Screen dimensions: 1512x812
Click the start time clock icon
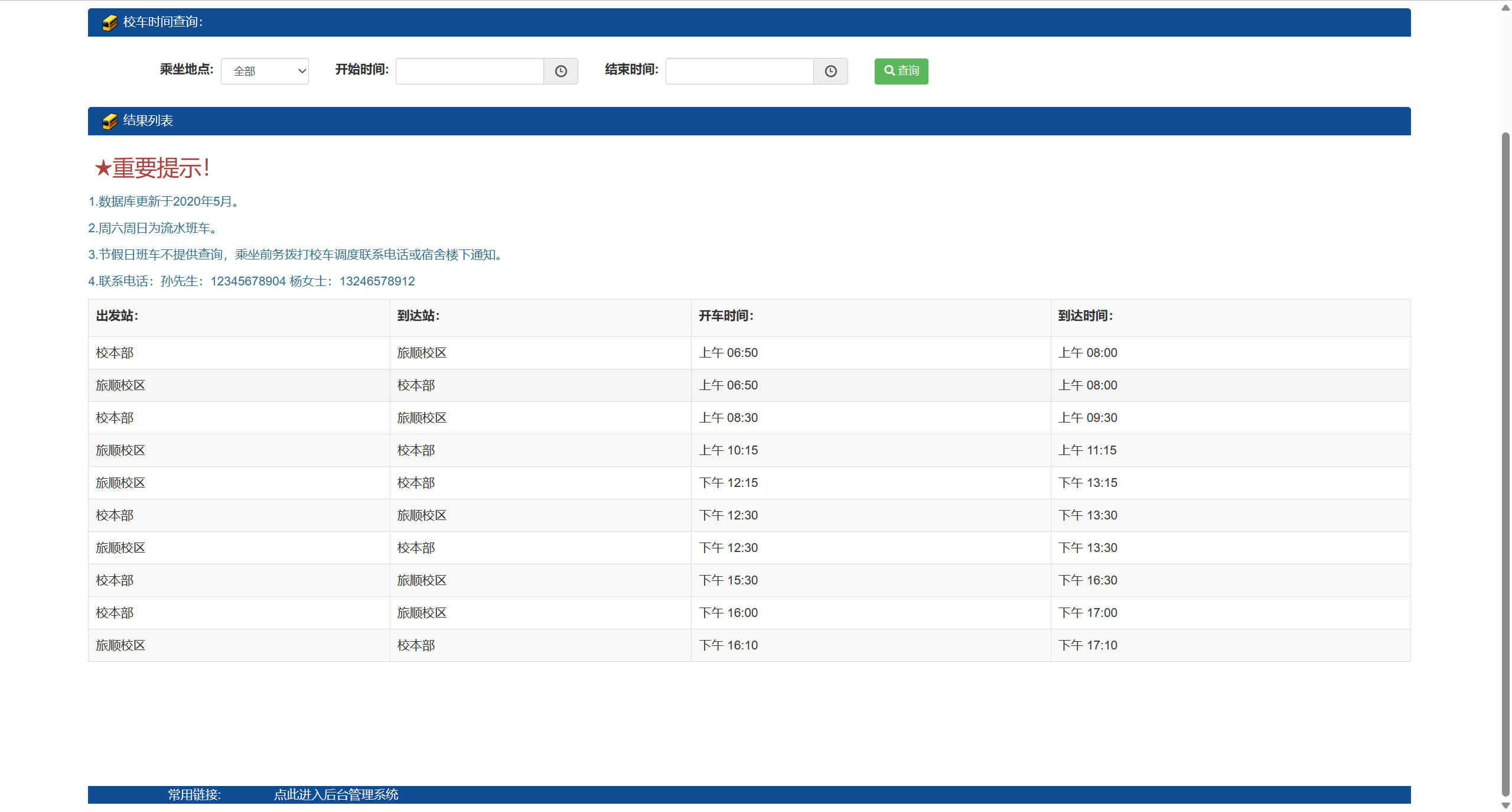pos(561,72)
